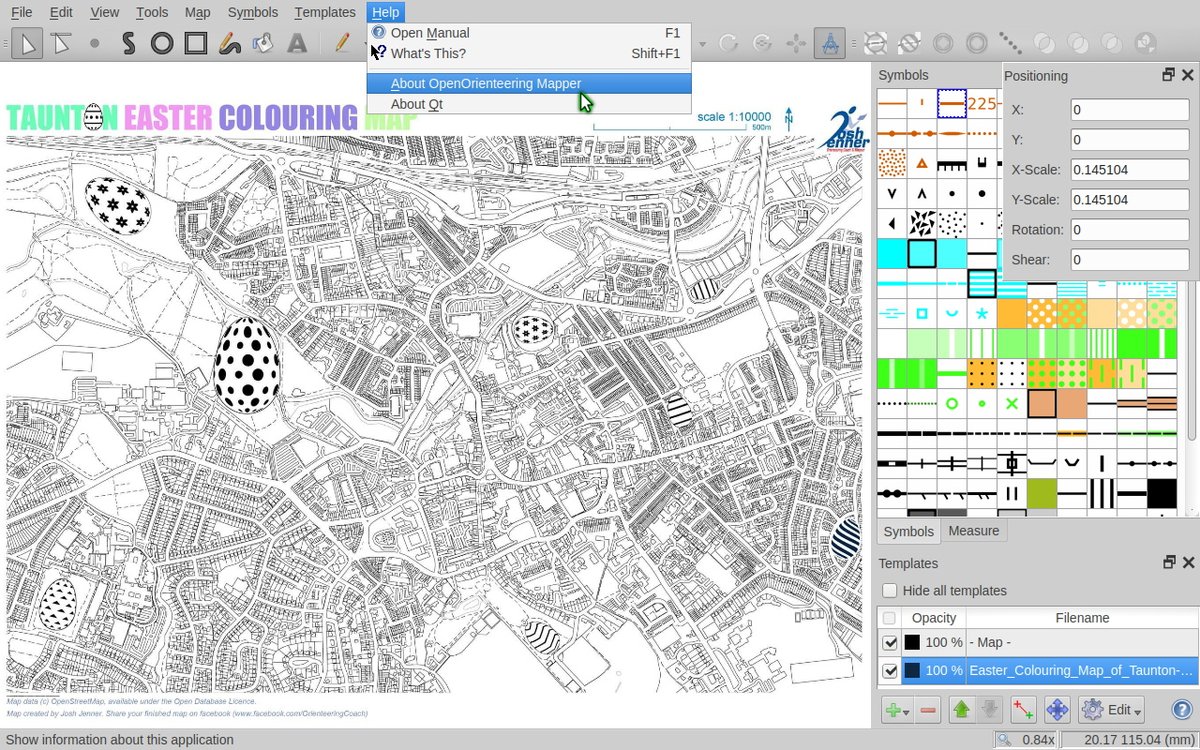
Task: Select the Write text tool
Action: [297, 43]
